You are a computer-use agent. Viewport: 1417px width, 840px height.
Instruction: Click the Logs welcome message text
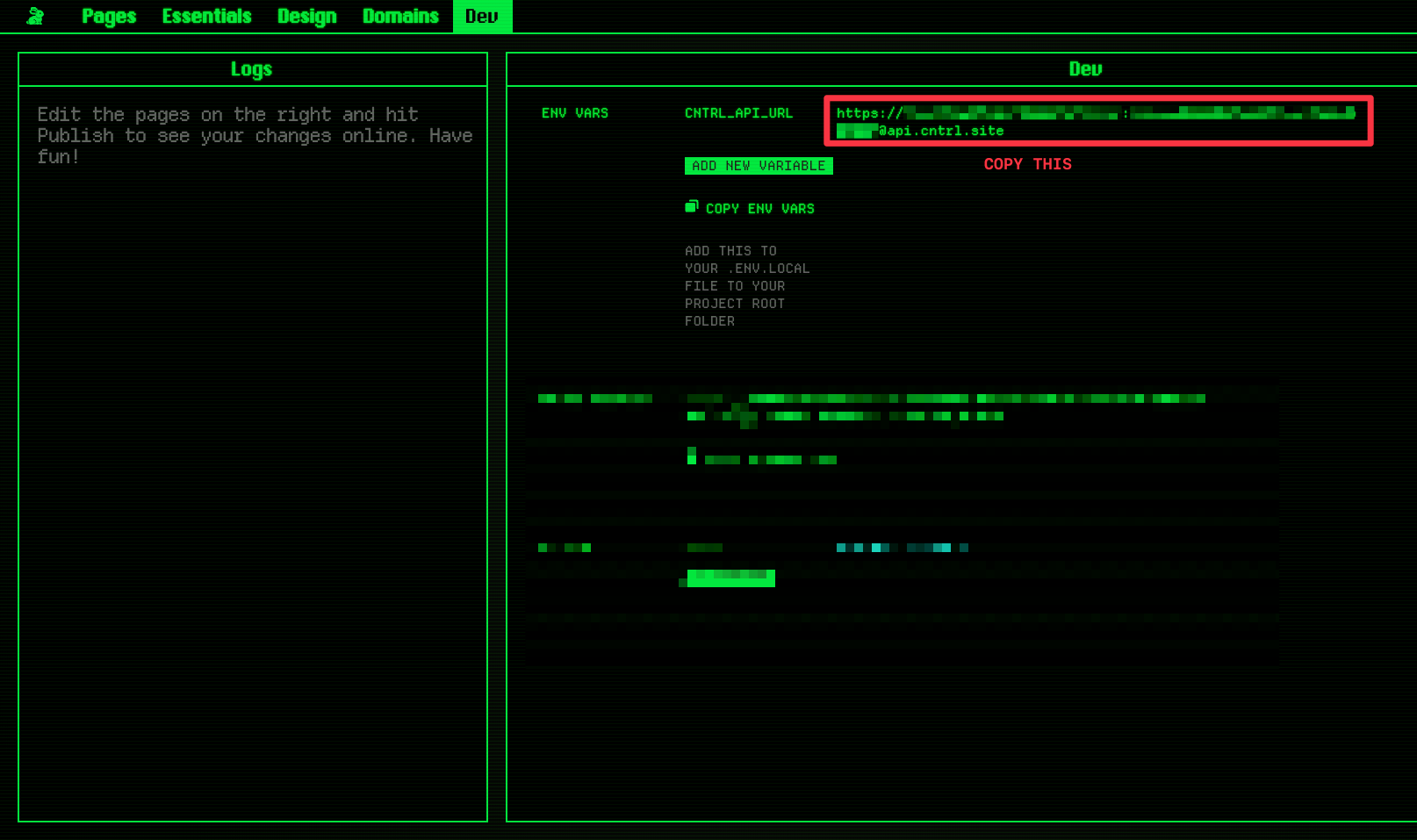coord(255,135)
